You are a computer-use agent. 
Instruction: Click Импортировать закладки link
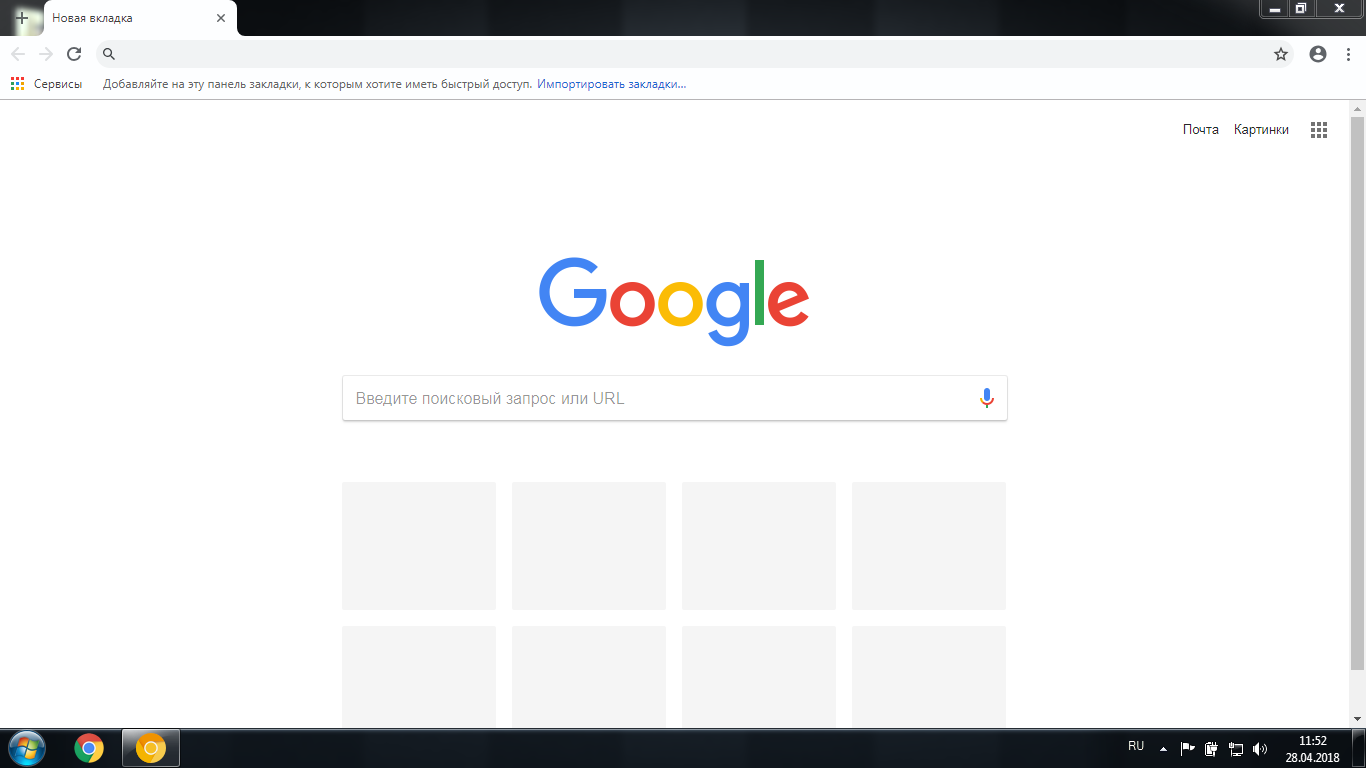(x=612, y=84)
